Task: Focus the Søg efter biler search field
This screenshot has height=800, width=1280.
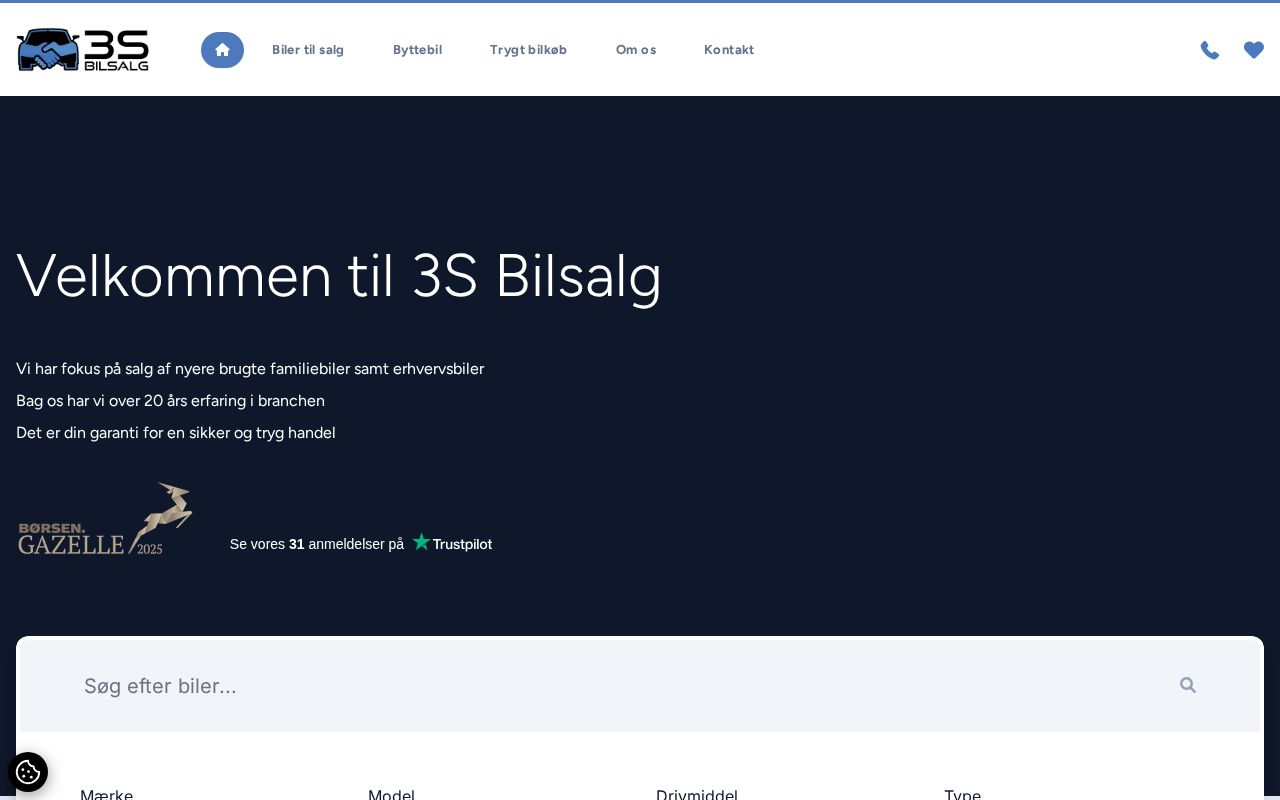Action: tap(640, 686)
